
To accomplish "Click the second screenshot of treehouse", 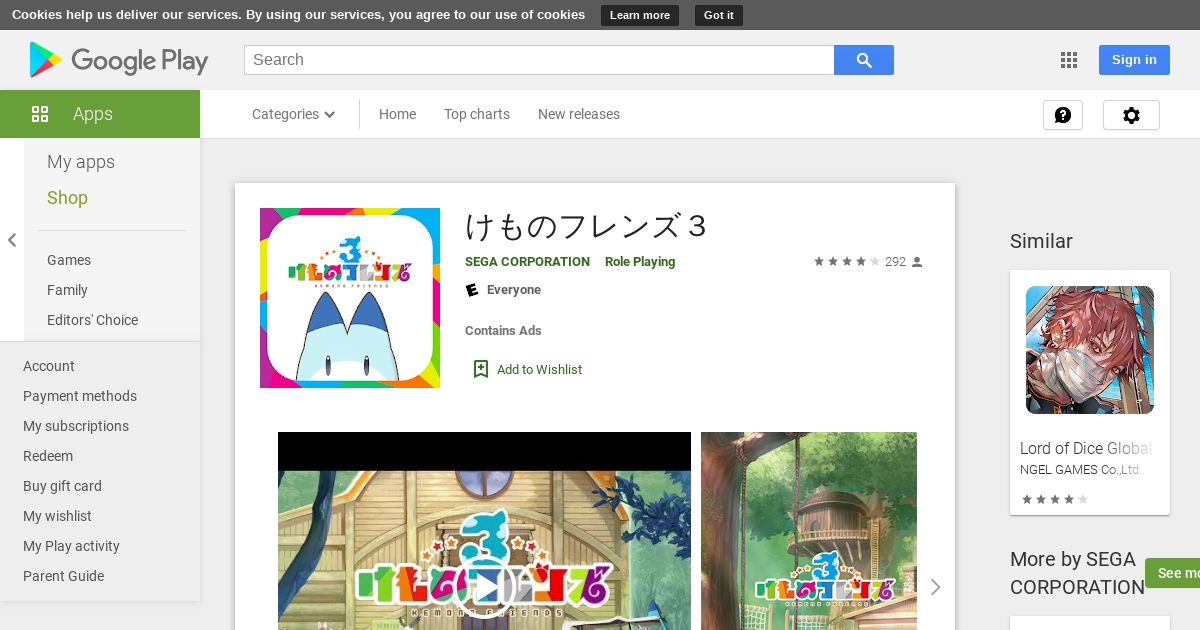I will pos(809,531).
